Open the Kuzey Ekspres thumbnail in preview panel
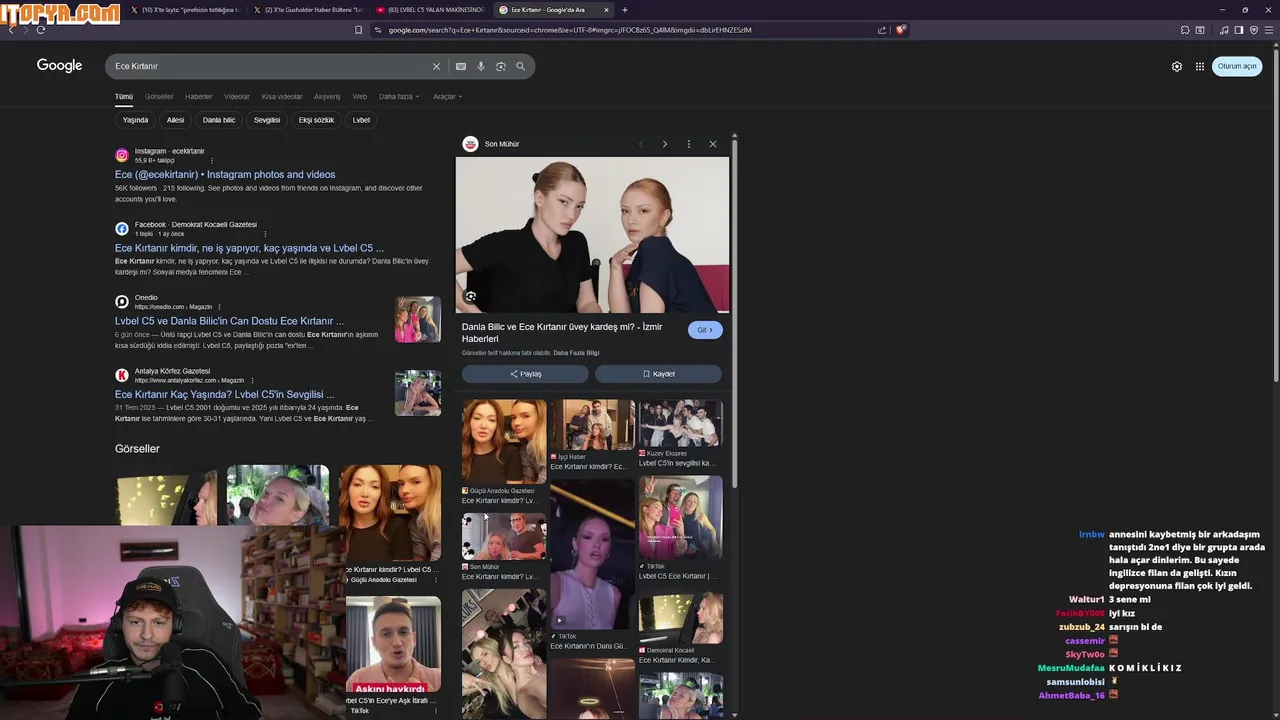This screenshot has height=720, width=1280. click(680, 424)
